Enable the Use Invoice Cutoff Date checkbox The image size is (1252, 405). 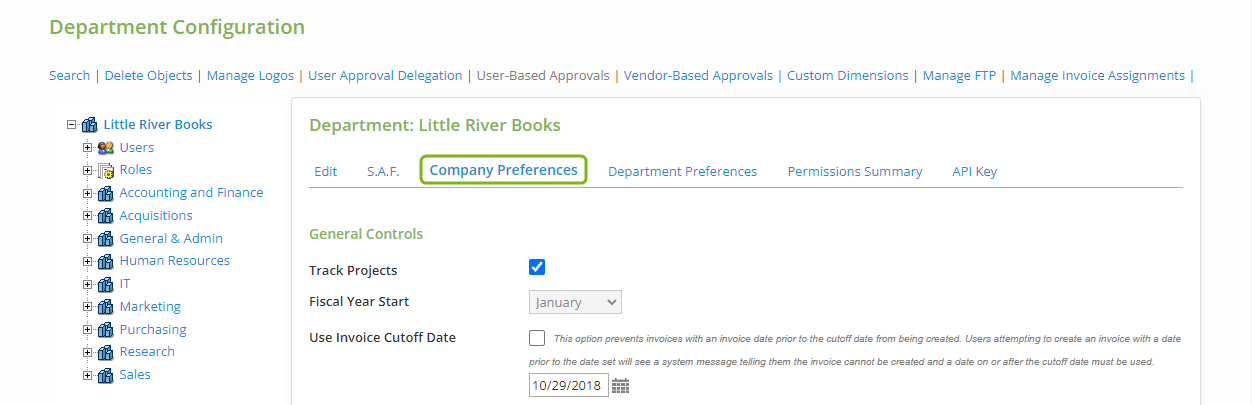point(537,338)
